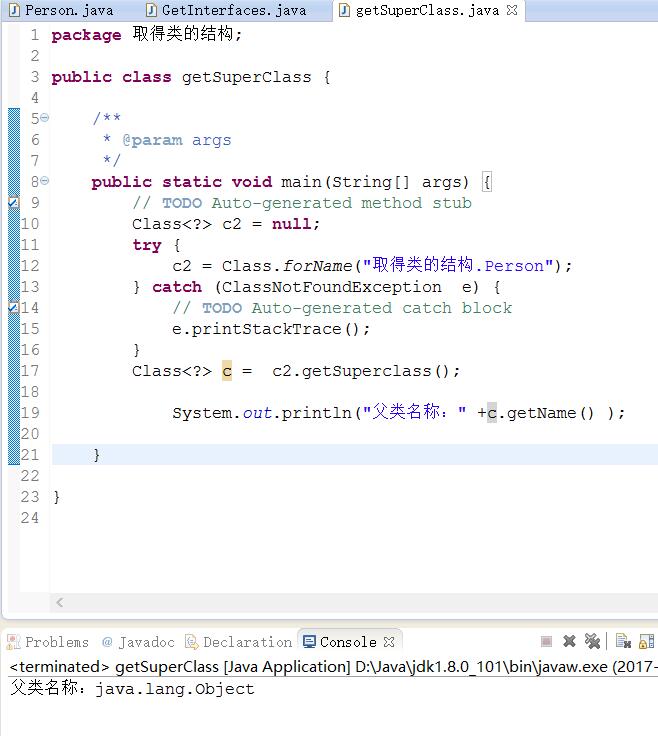Click the terminated getSuperClass console header
658x736 pixels.
pyautogui.click(x=333, y=667)
